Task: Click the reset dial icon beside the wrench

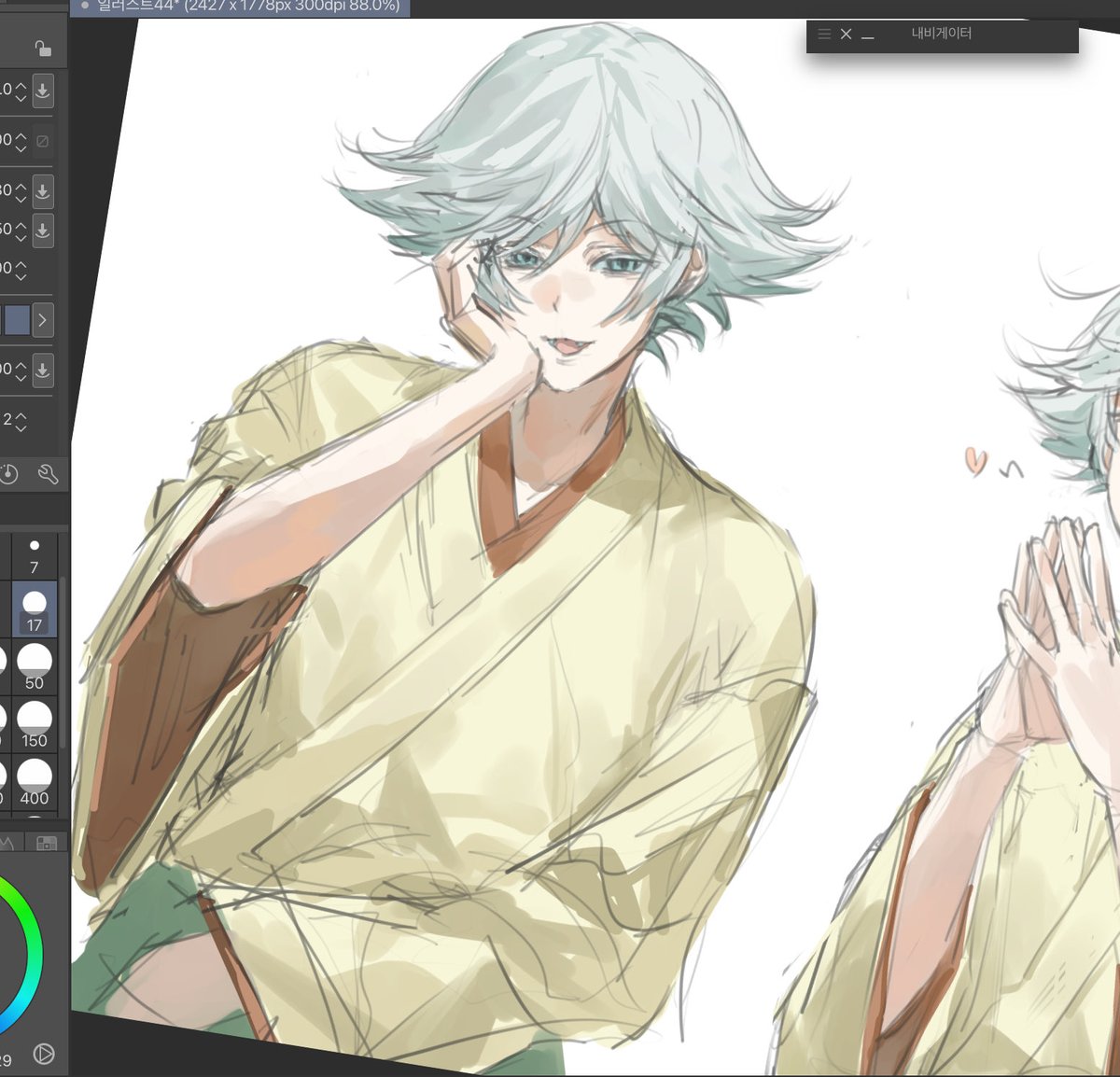Action: click(x=8, y=474)
